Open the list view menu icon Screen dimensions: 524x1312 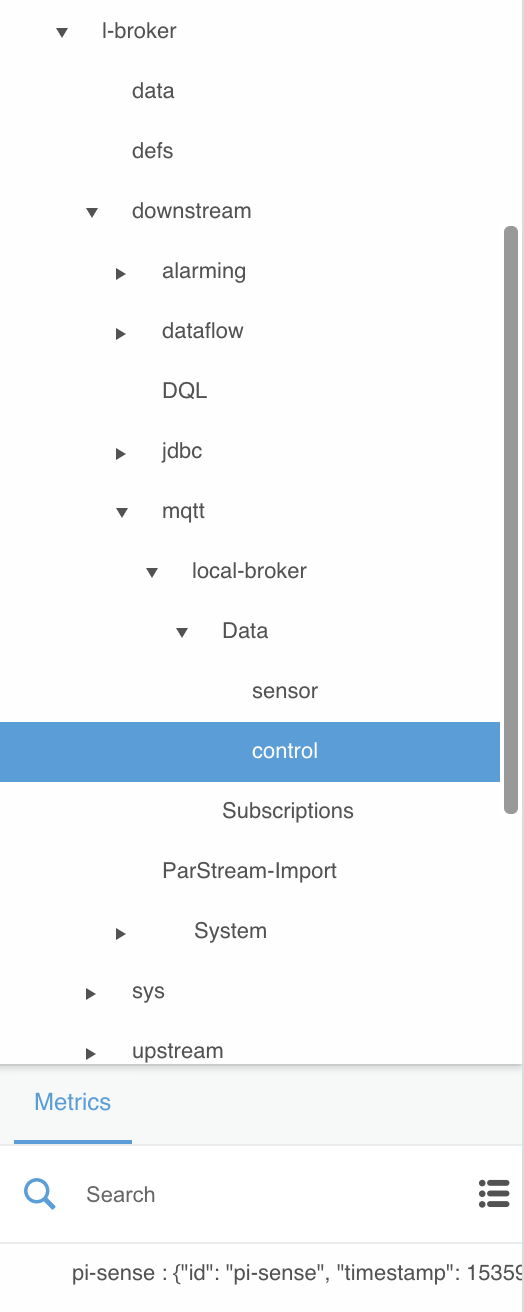[x=494, y=1193]
